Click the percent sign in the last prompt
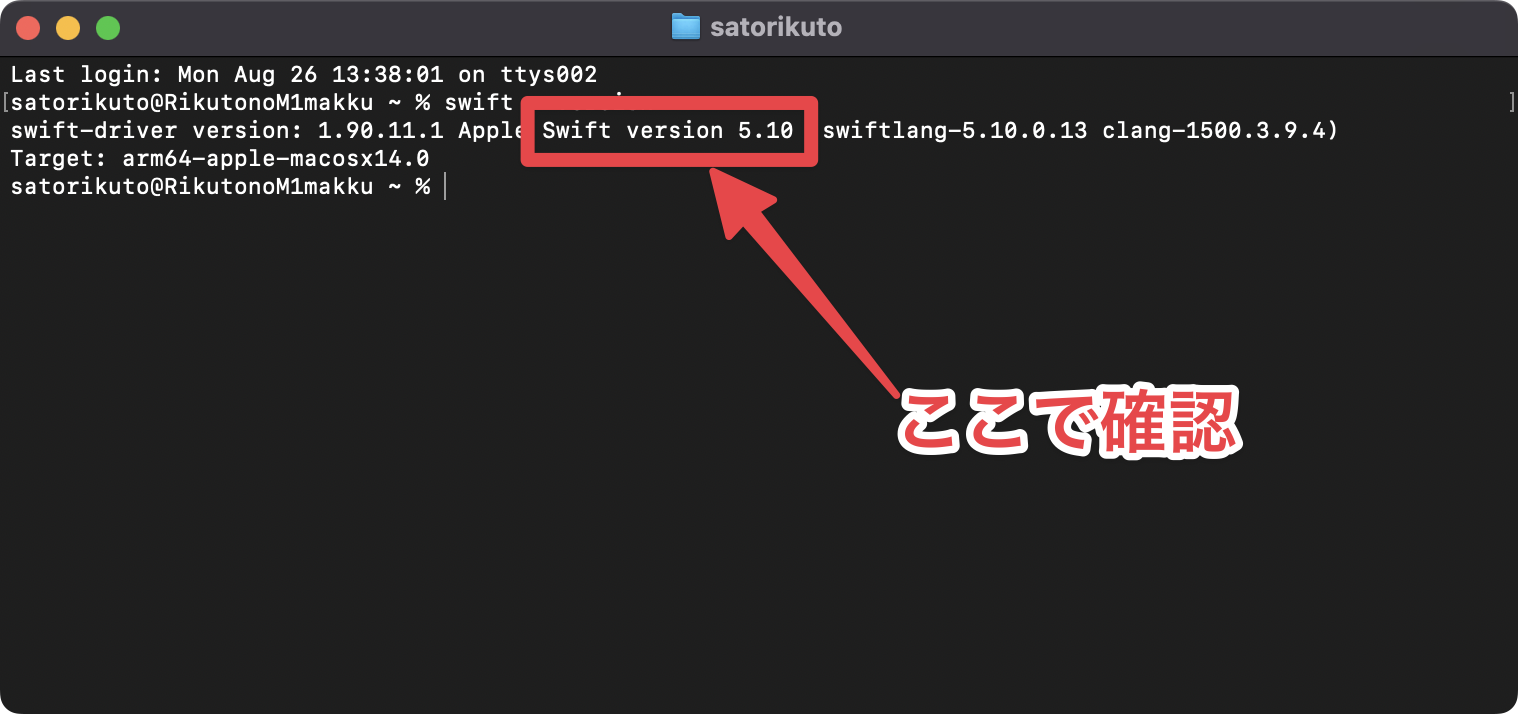Screen dimensions: 1518x714 (424, 186)
